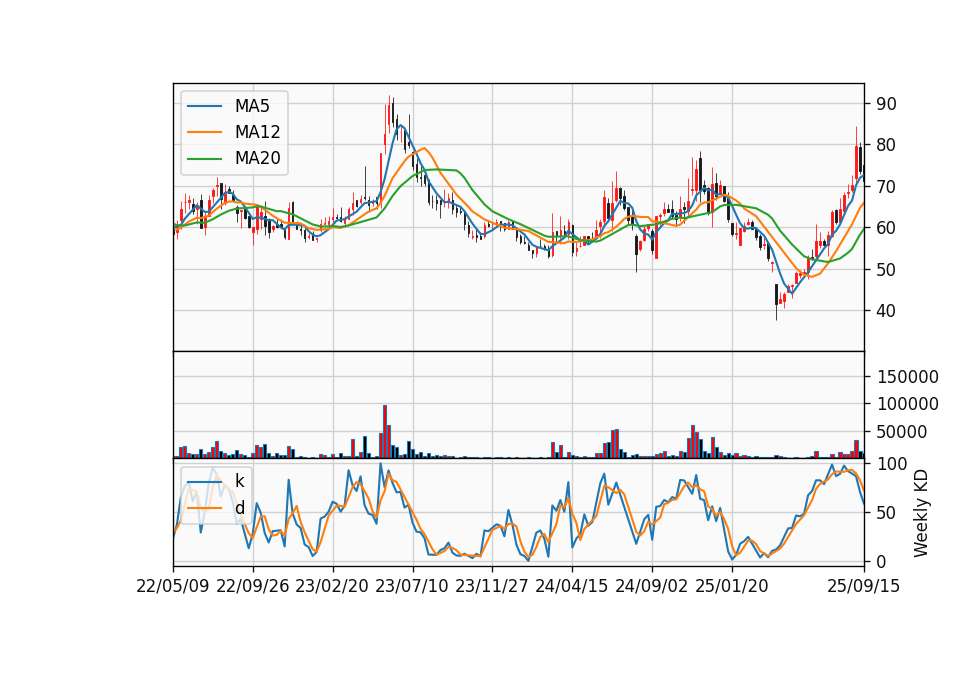Click the green MA20 legend line sample

click(x=204, y=159)
